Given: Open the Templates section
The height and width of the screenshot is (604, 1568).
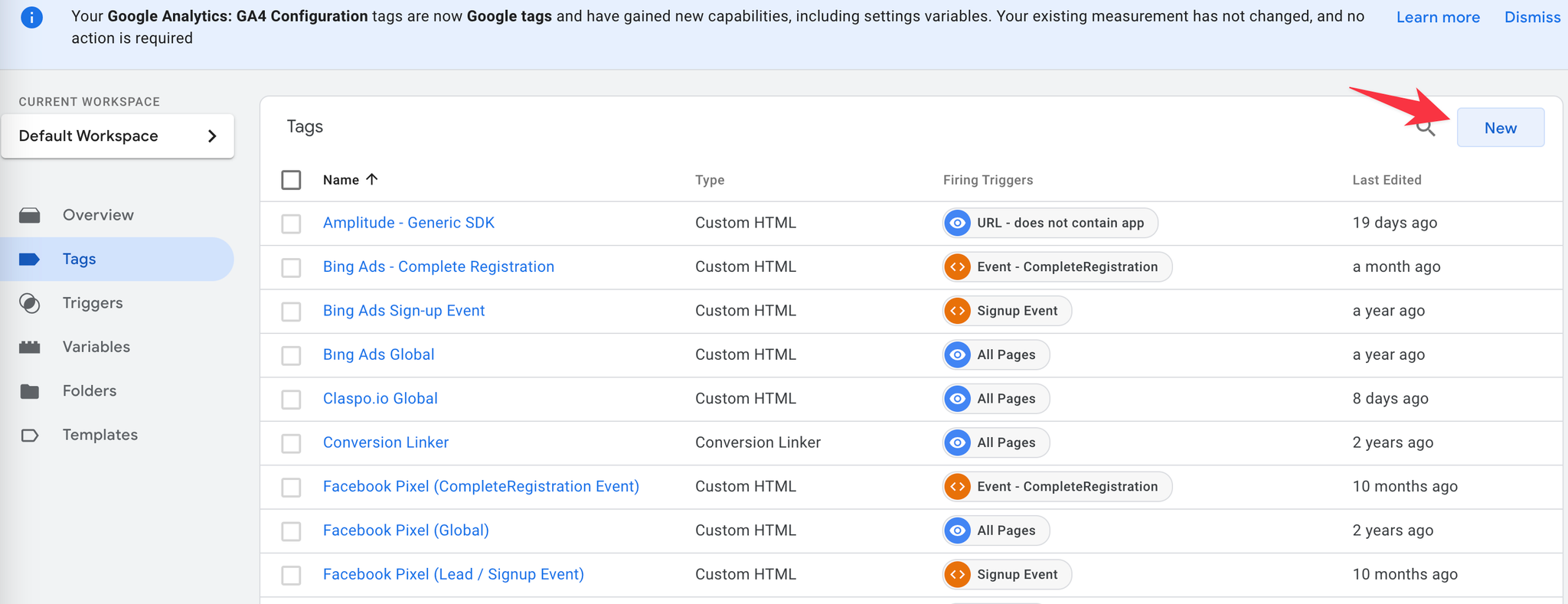Looking at the screenshot, I should [100, 435].
